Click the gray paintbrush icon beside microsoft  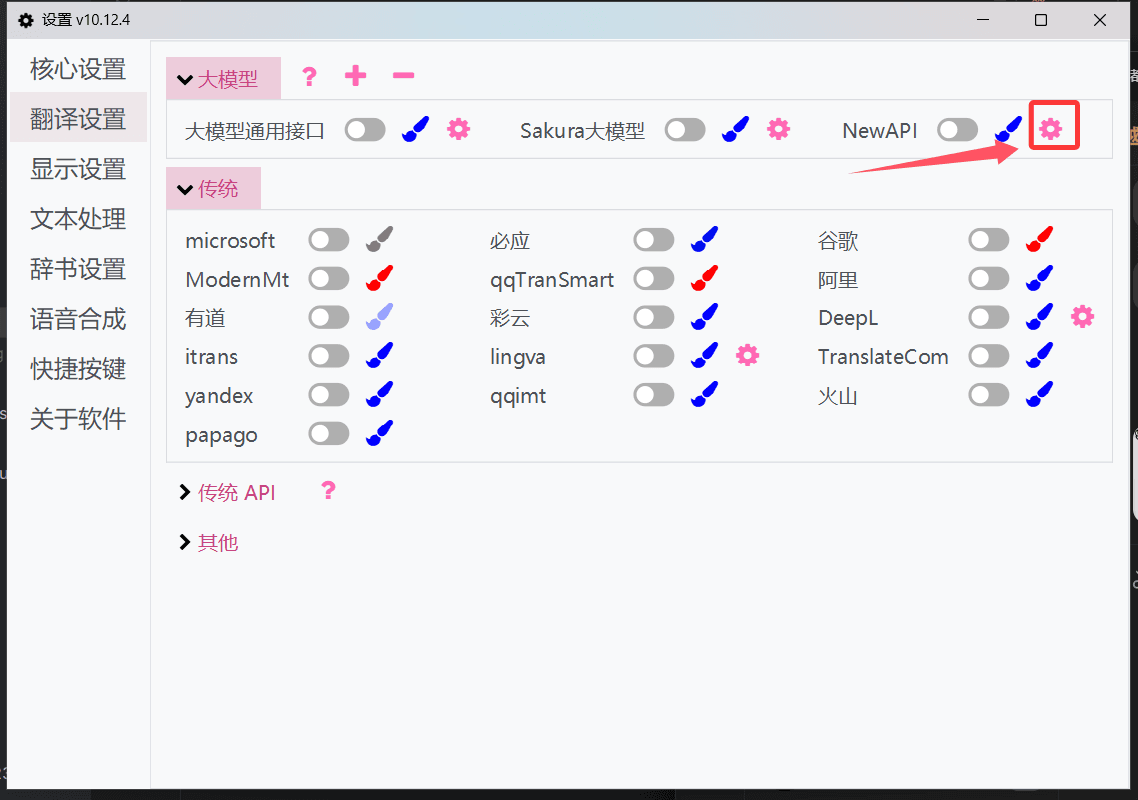pos(379,238)
